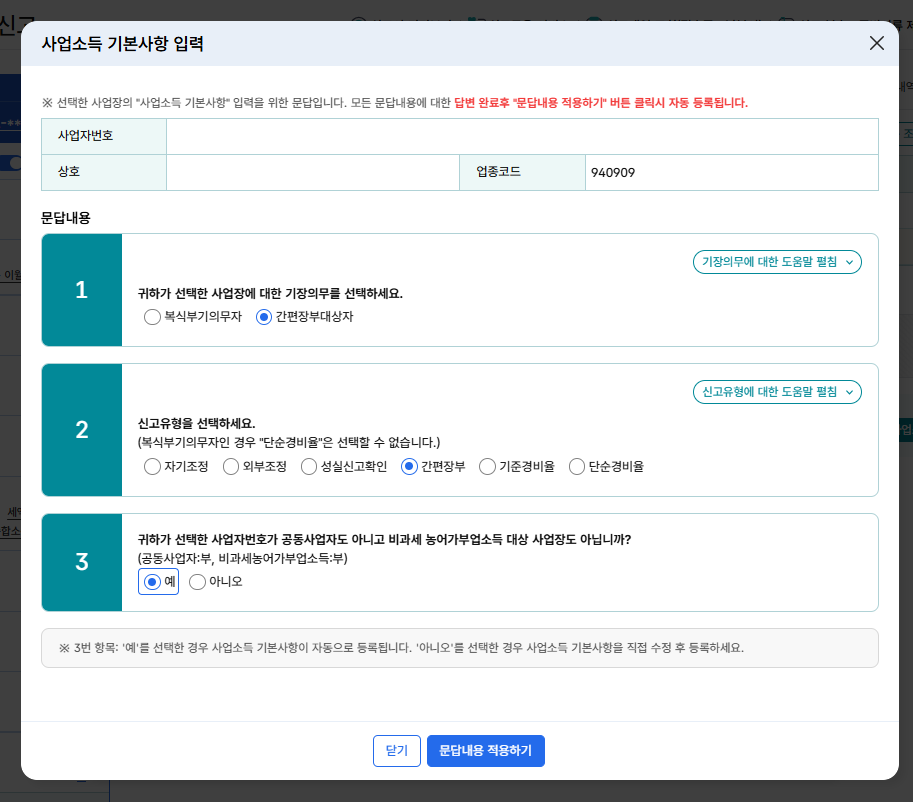This screenshot has height=802, width=913.
Task: Select 성실신고확인 option
Action: (x=308, y=465)
